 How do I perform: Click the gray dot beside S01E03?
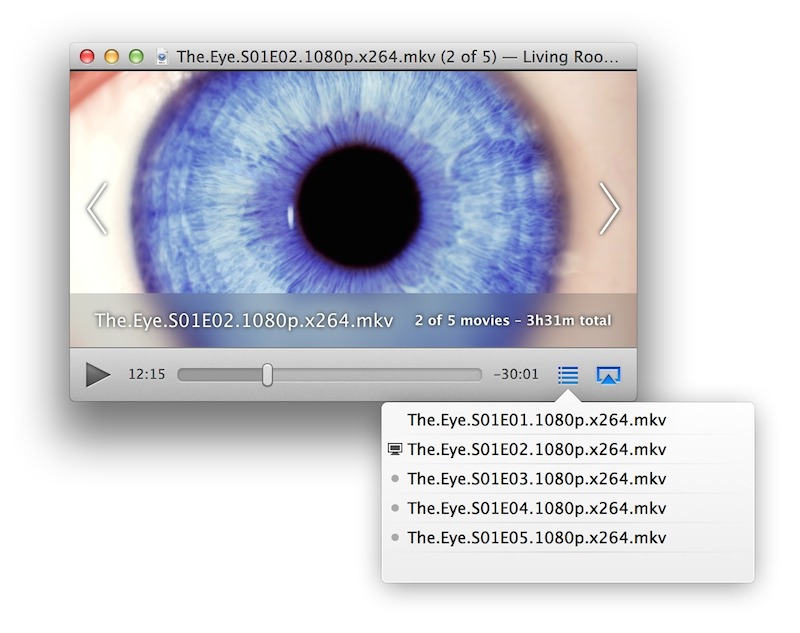coord(395,479)
